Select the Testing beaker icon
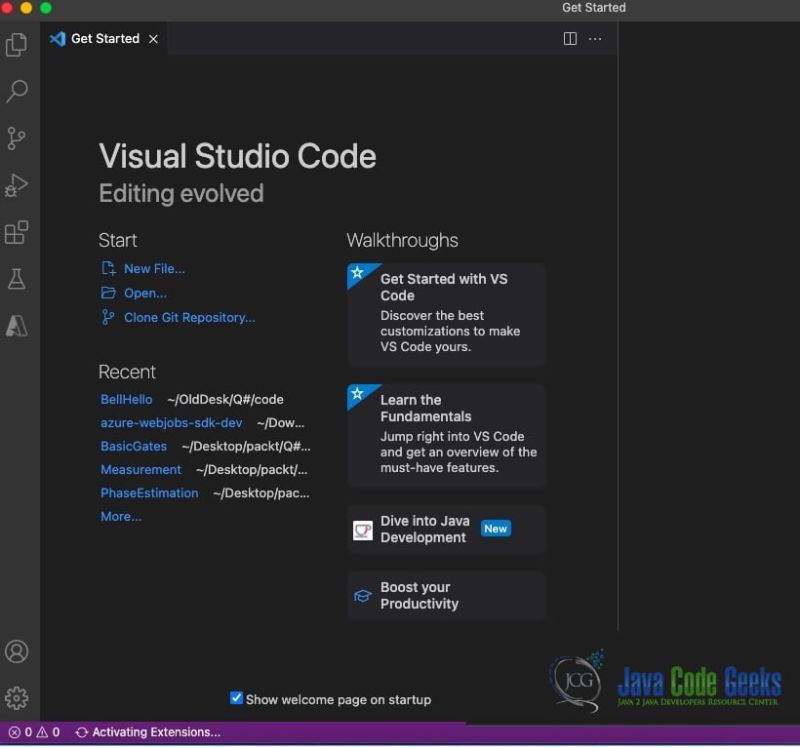 pos(16,279)
